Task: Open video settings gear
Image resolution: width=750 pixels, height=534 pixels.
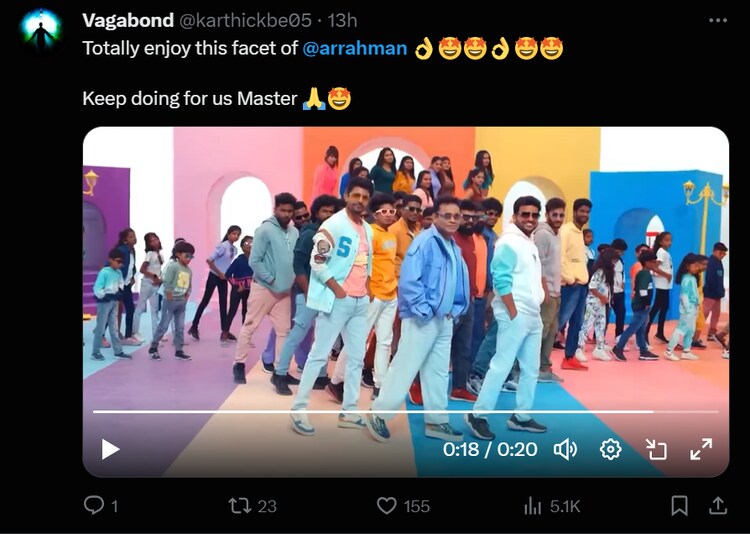Action: pos(610,450)
